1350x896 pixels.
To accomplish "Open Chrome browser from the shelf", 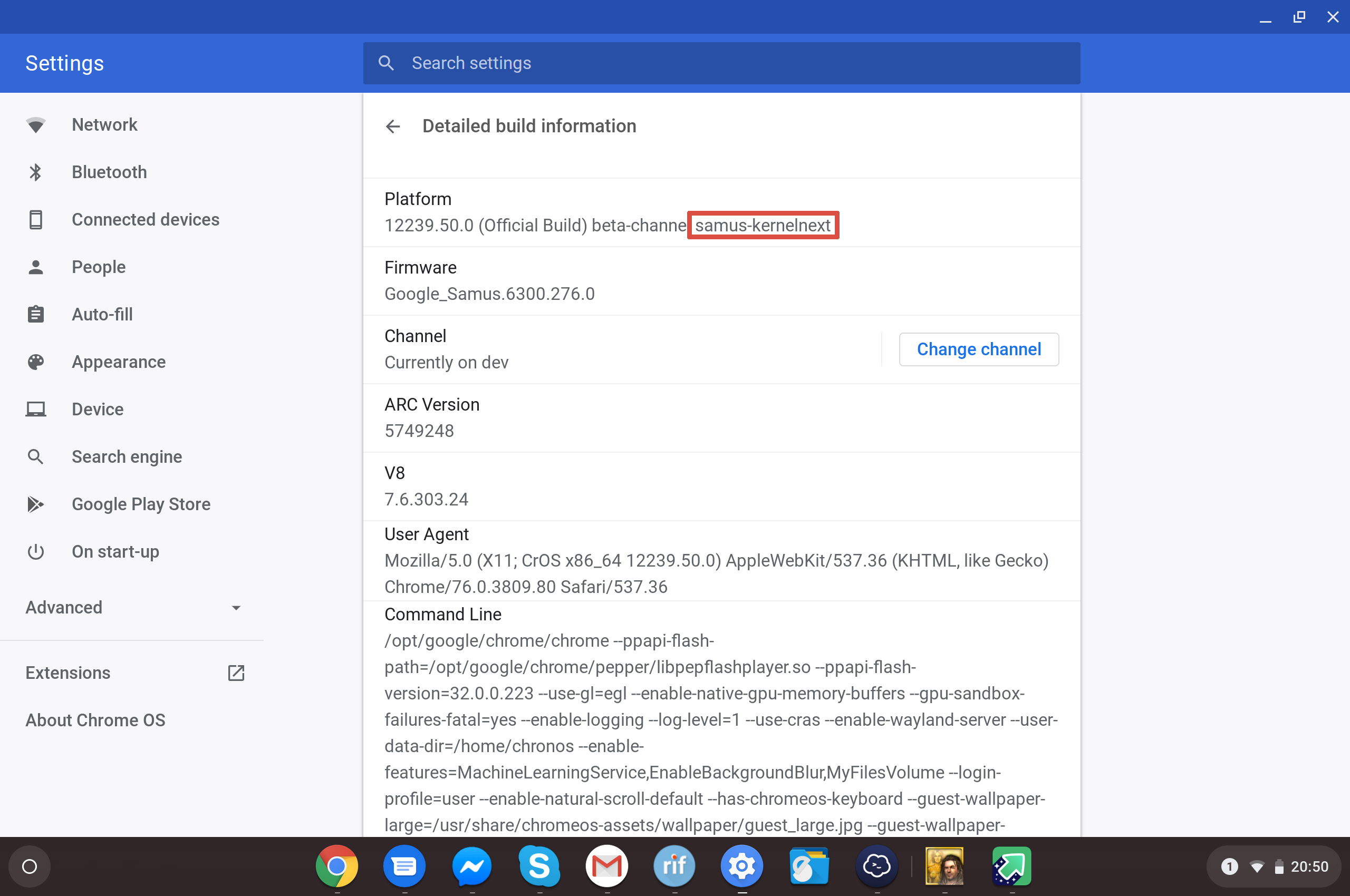I will [x=337, y=866].
